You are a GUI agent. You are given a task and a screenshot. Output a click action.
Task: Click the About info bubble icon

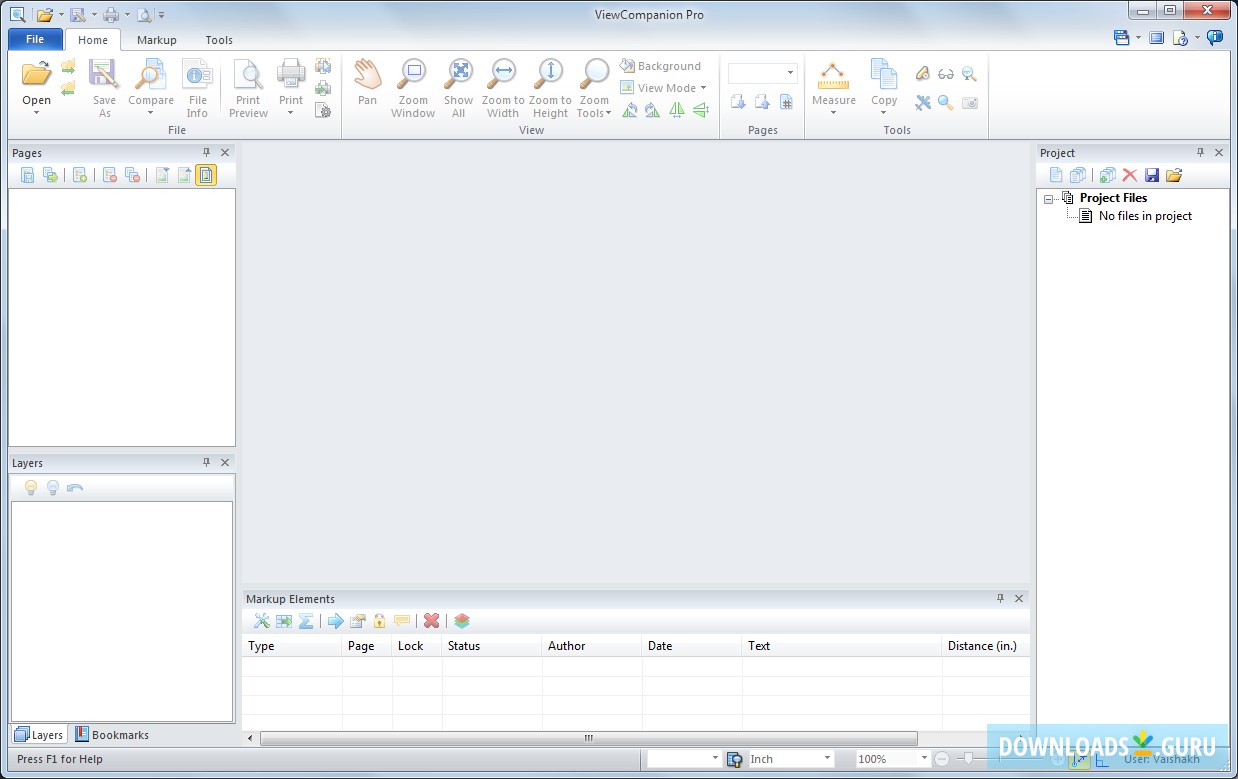point(1215,38)
